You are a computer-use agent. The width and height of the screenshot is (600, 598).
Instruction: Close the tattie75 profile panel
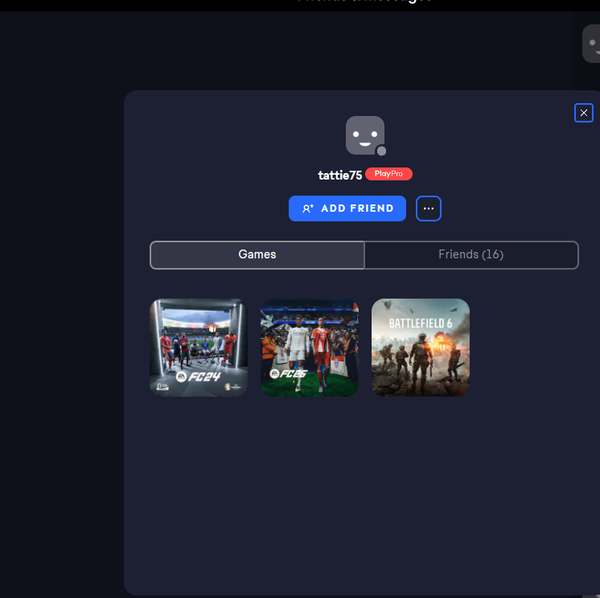tap(584, 113)
